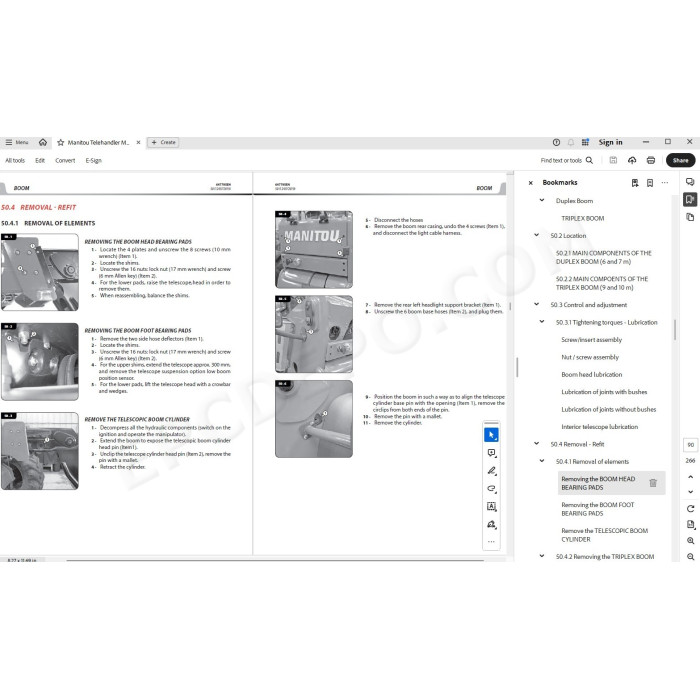Go to previous page arrow
The height and width of the screenshot is (700, 700).
[691, 477]
